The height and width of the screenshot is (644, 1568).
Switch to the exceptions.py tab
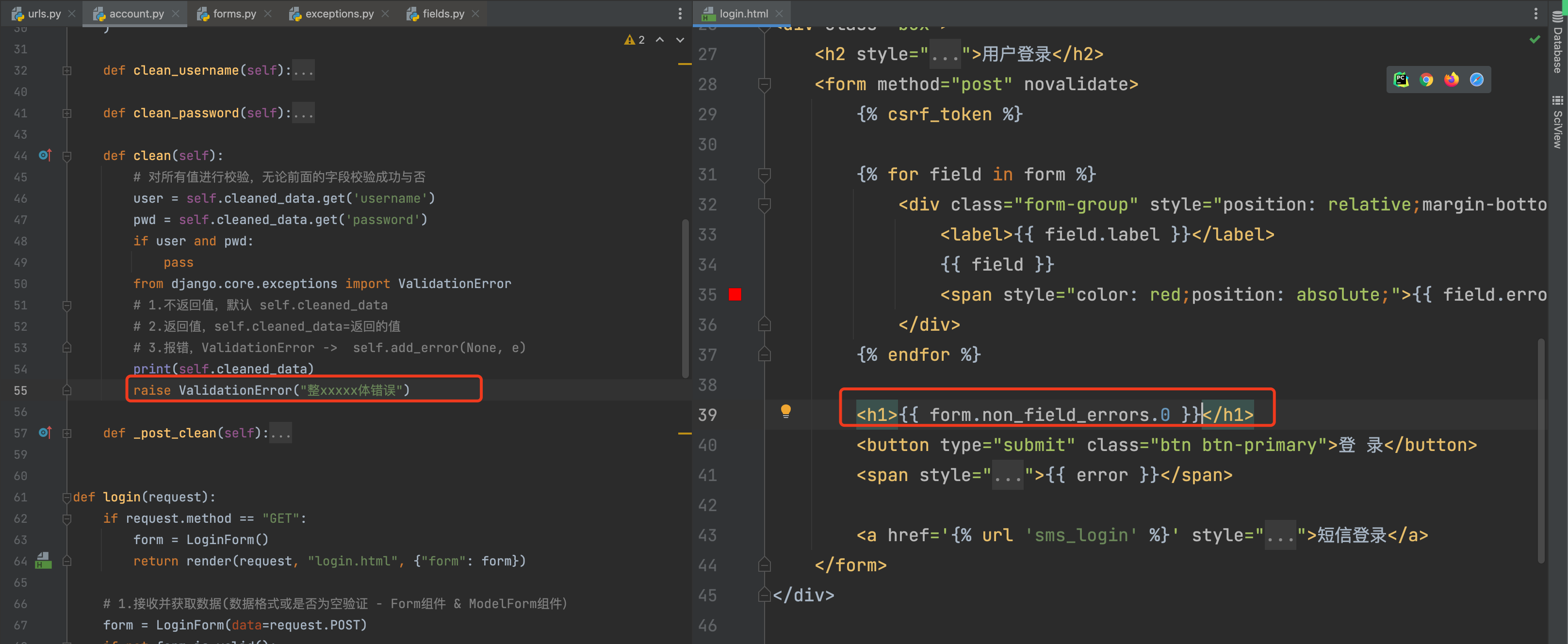(x=339, y=14)
